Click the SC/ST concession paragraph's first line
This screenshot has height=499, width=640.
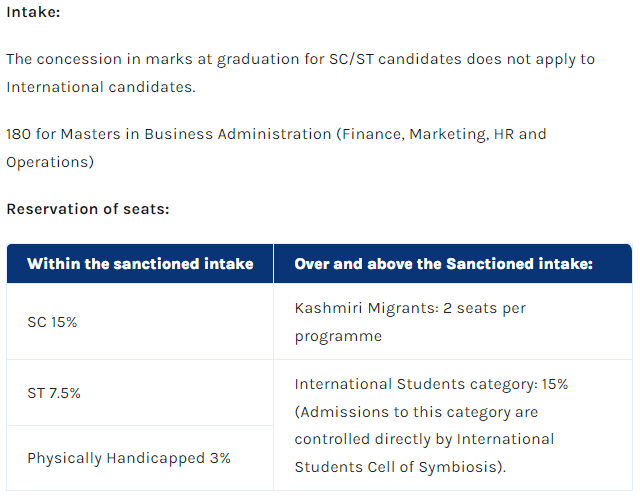pos(300,59)
